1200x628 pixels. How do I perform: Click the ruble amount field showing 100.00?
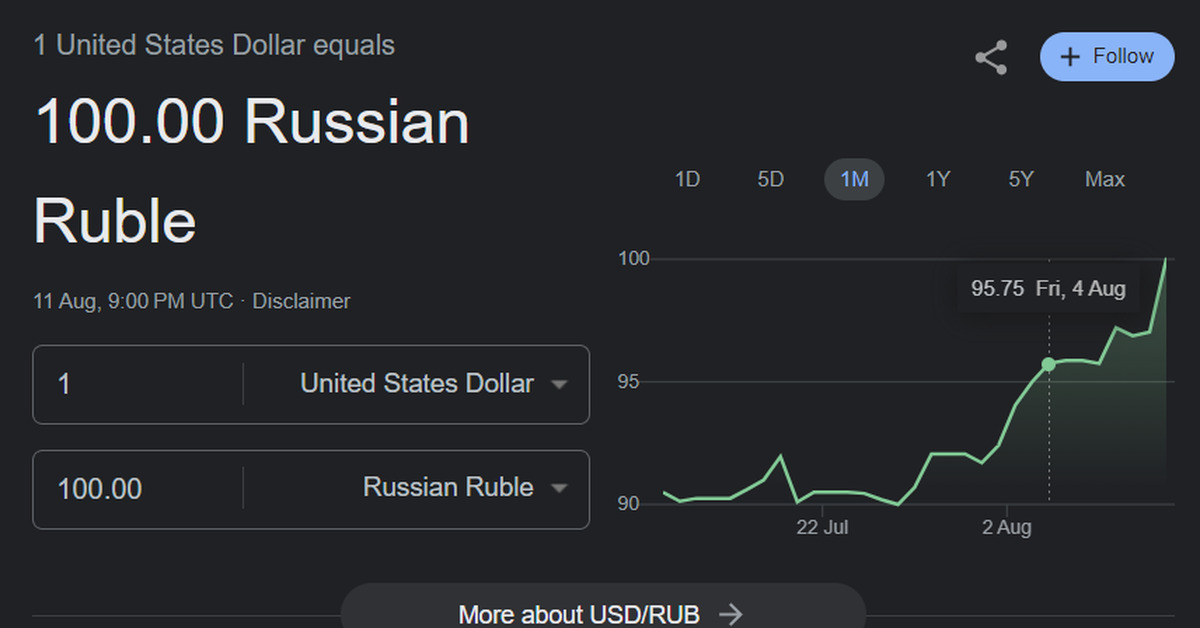click(x=138, y=489)
